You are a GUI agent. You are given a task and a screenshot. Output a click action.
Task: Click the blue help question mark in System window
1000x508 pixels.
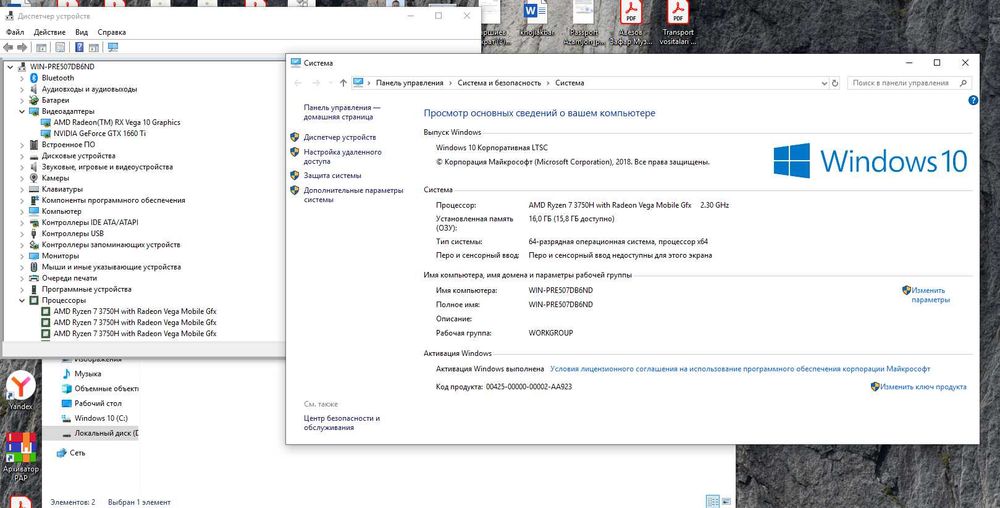click(973, 100)
